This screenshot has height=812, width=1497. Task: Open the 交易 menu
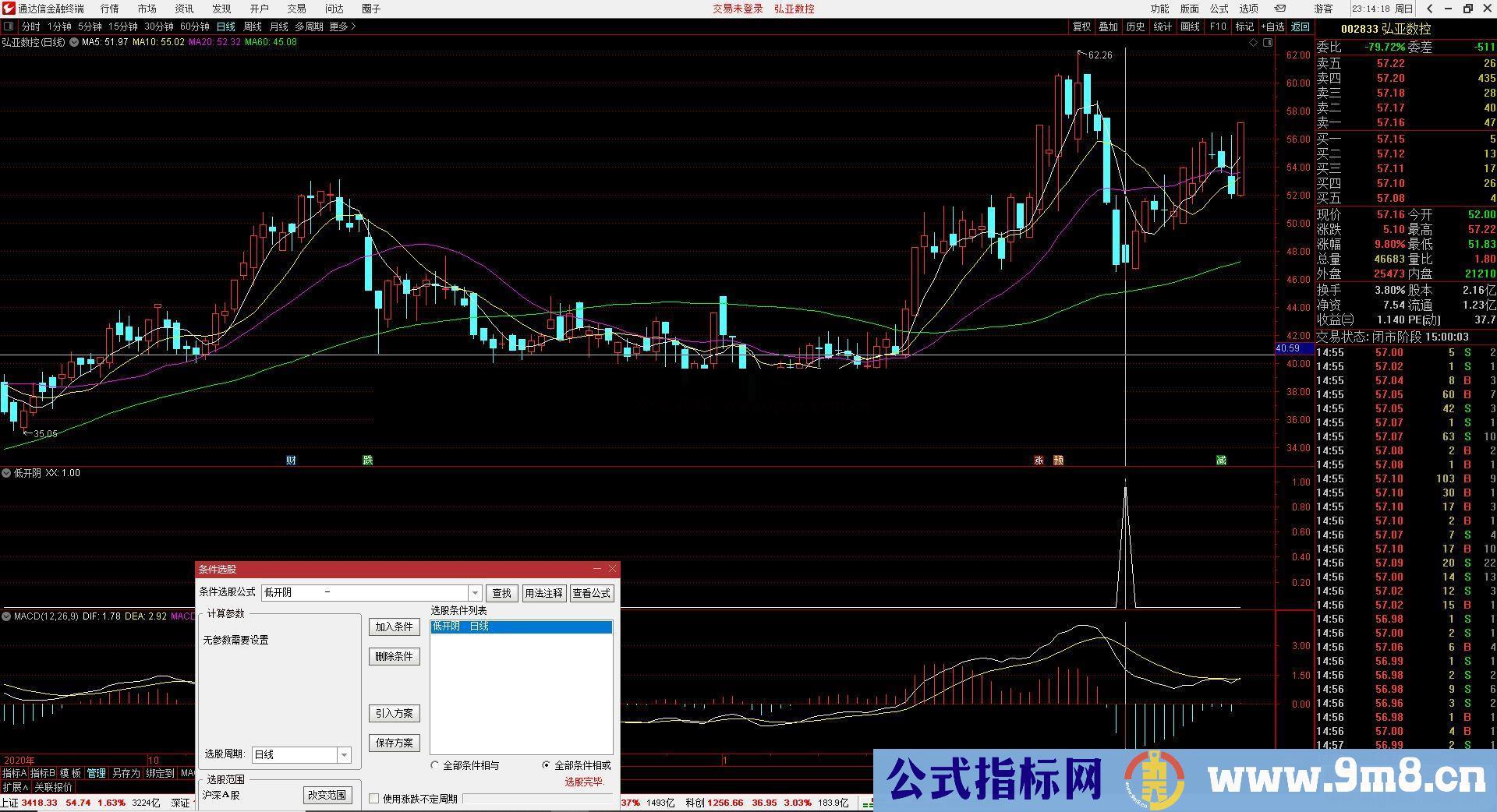coord(296,9)
